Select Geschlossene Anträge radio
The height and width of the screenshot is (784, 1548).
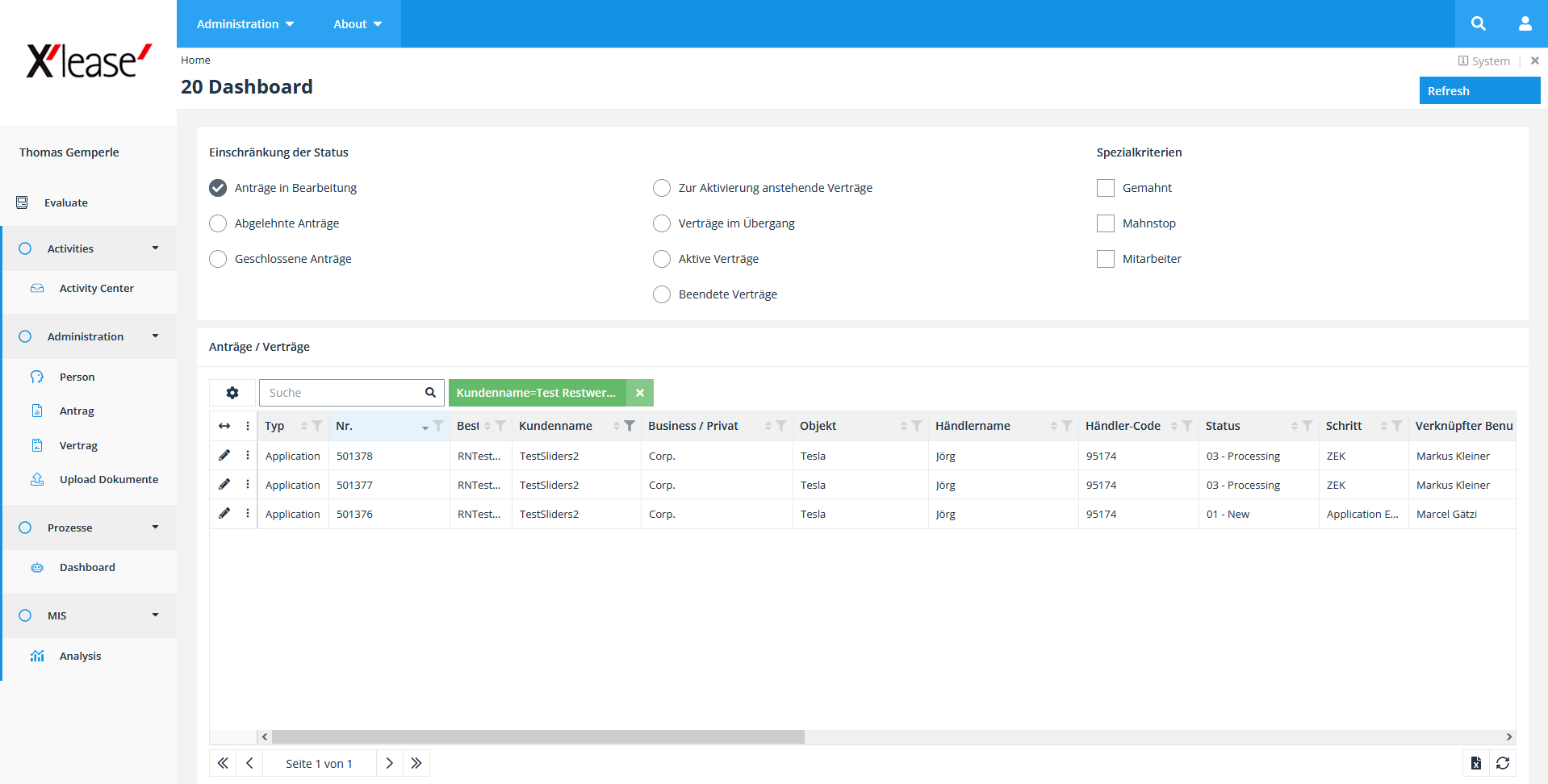(x=218, y=259)
